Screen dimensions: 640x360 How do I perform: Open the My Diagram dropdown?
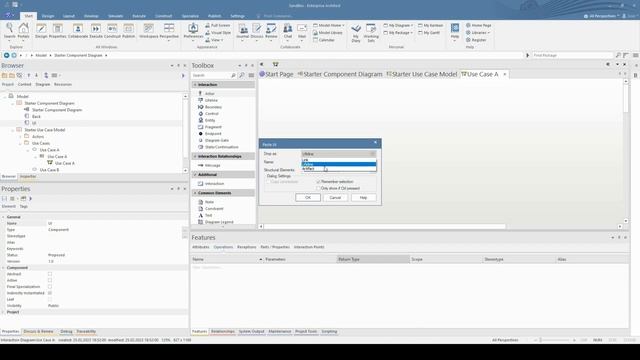point(398,25)
